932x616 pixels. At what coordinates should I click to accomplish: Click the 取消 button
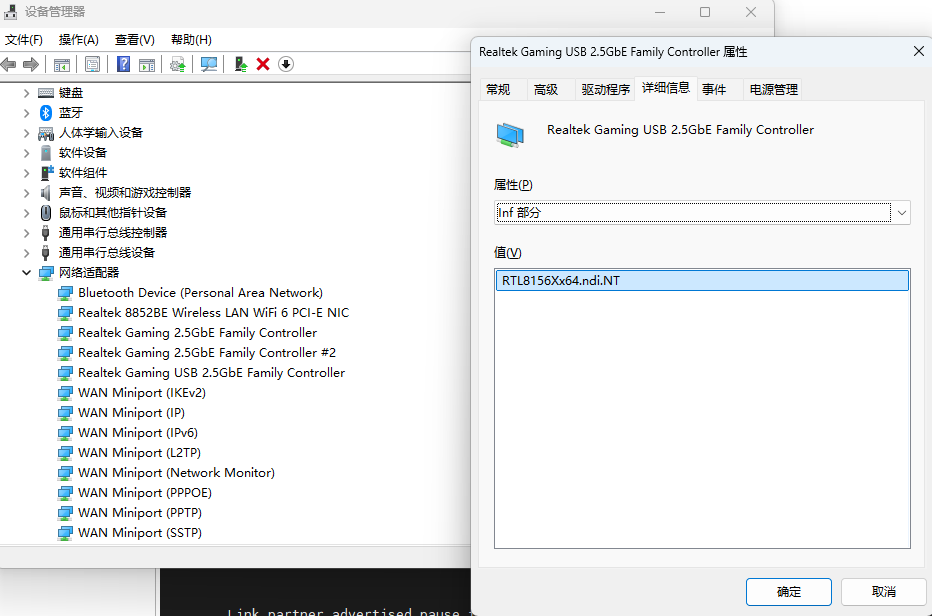pyautogui.click(x=883, y=592)
